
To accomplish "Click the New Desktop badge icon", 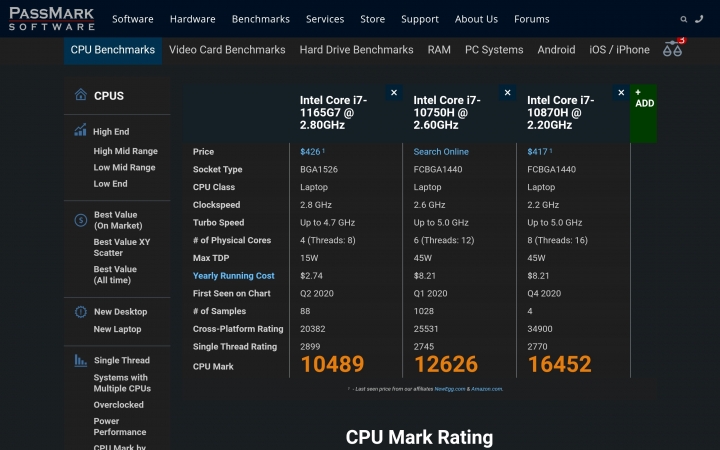I will [81, 312].
